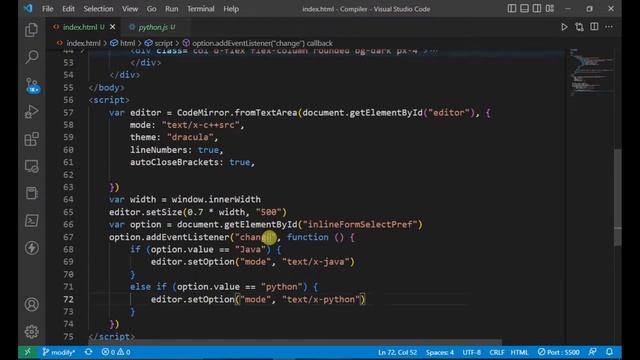
Task: Select script element in the breadcrumb
Action: click(163, 43)
